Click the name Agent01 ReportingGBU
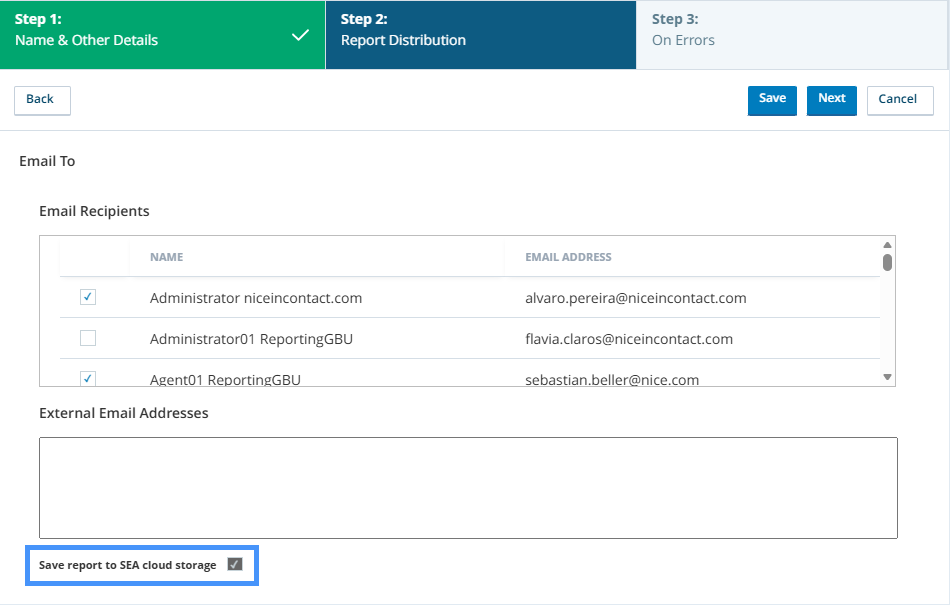 tap(225, 380)
